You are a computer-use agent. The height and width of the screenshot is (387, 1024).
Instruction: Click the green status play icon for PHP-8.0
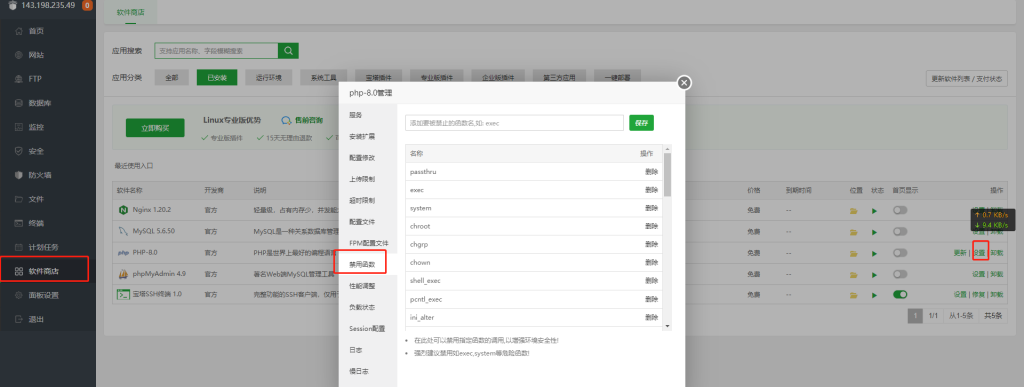[875, 253]
